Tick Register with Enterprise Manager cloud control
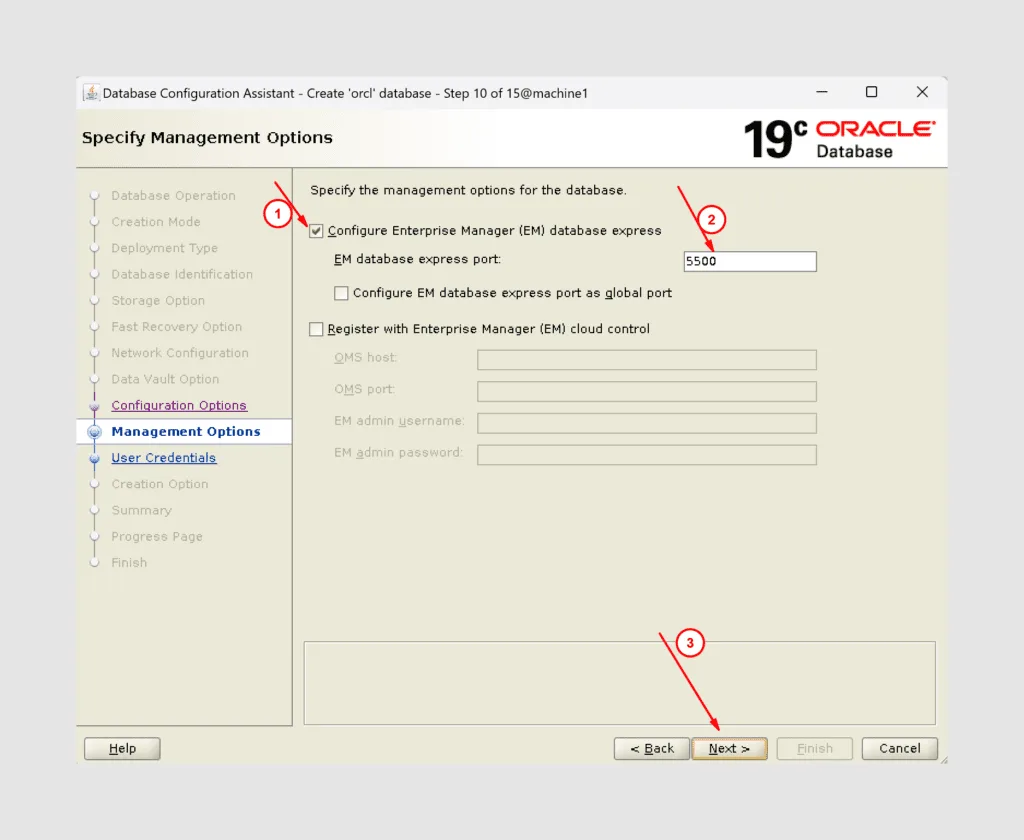 (316, 329)
